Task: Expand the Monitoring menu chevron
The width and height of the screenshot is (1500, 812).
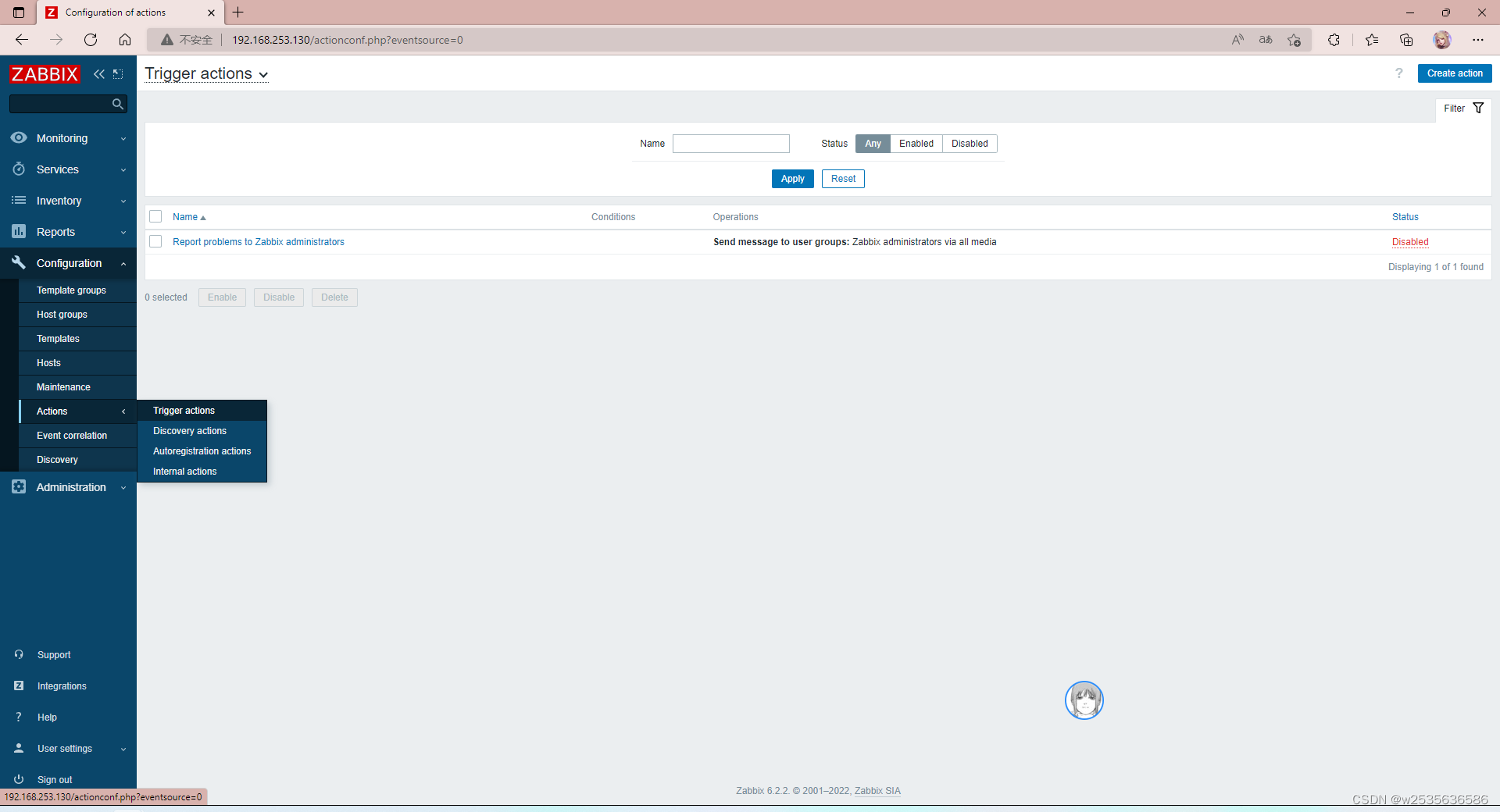Action: [123, 139]
